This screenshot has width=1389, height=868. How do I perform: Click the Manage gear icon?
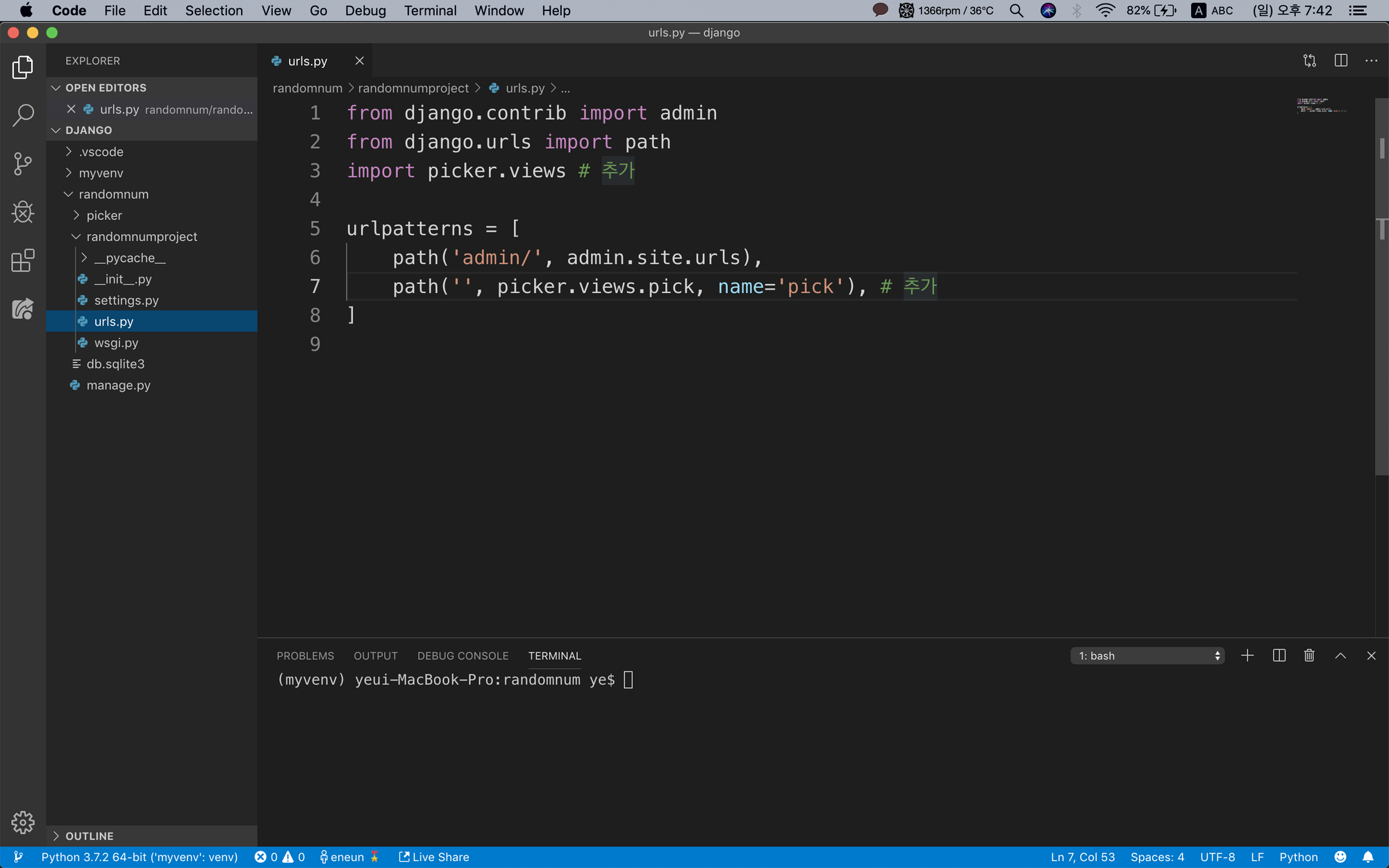pyautogui.click(x=23, y=822)
